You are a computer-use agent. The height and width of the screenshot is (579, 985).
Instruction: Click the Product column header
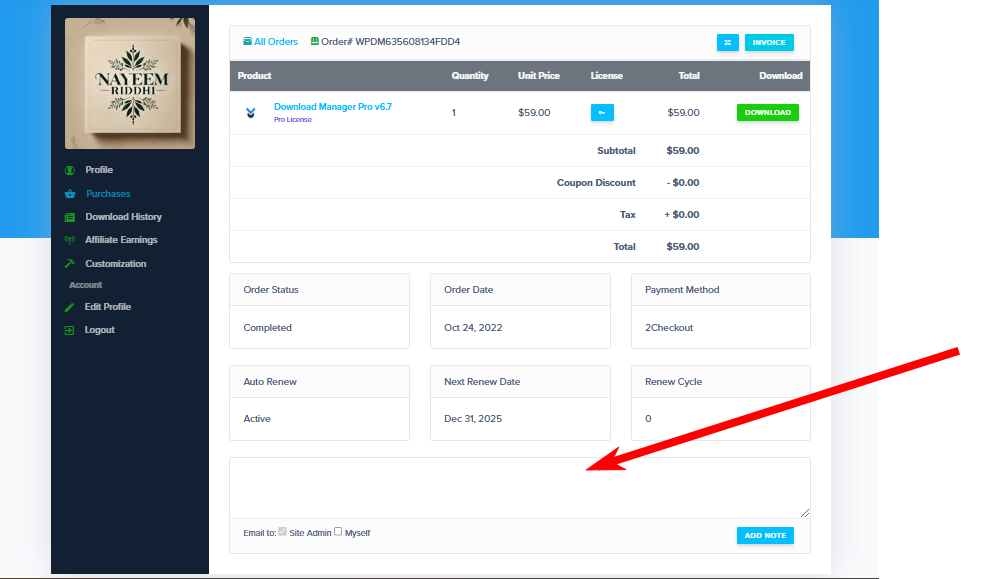point(254,76)
